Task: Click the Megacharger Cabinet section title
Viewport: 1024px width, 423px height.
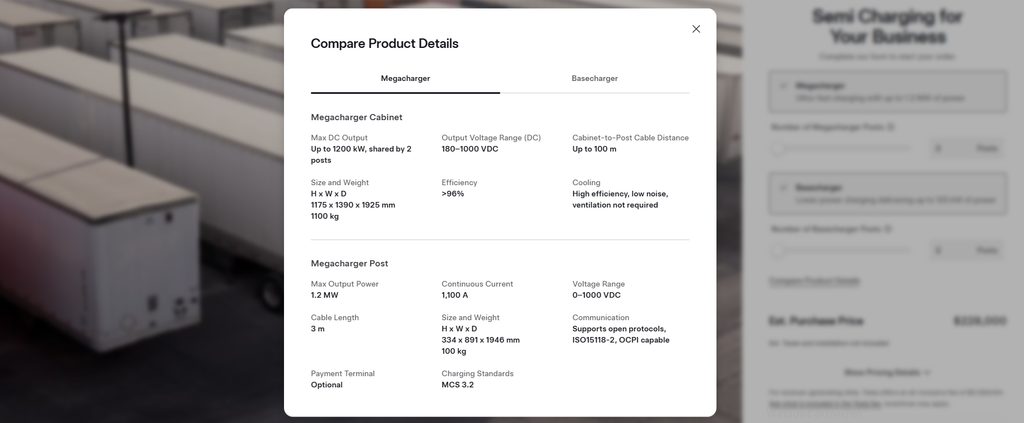Action: click(x=357, y=118)
